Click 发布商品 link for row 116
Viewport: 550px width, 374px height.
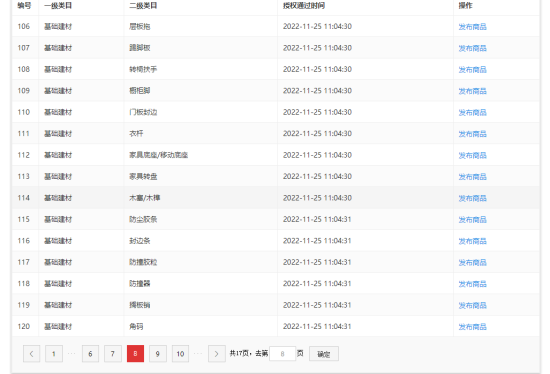[472, 241]
